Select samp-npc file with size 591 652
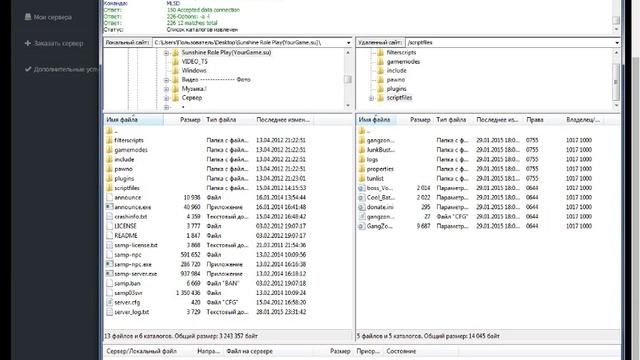640x360 pixels. [x=128, y=255]
